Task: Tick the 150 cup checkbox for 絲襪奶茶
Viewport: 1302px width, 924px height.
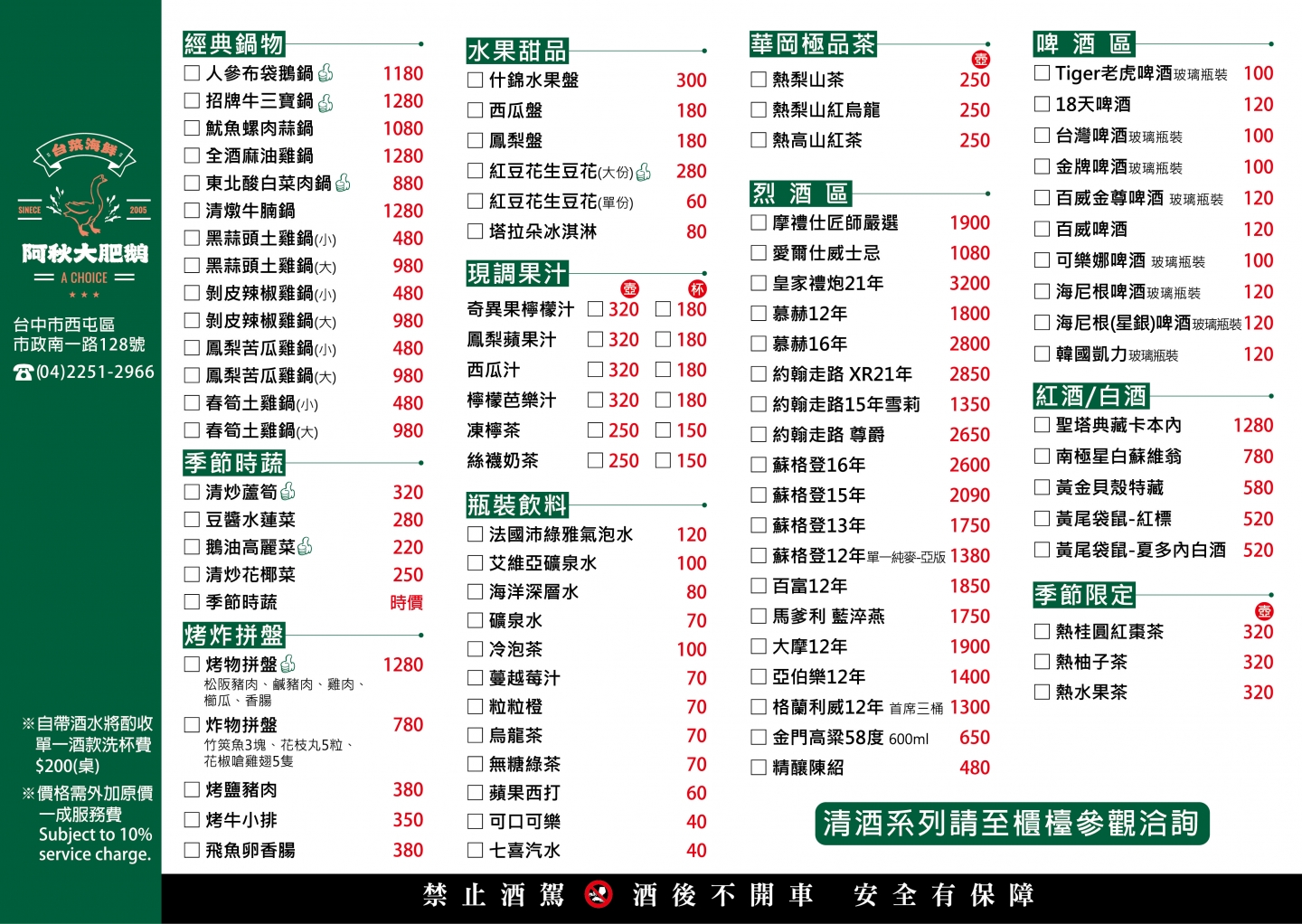Action: (663, 460)
